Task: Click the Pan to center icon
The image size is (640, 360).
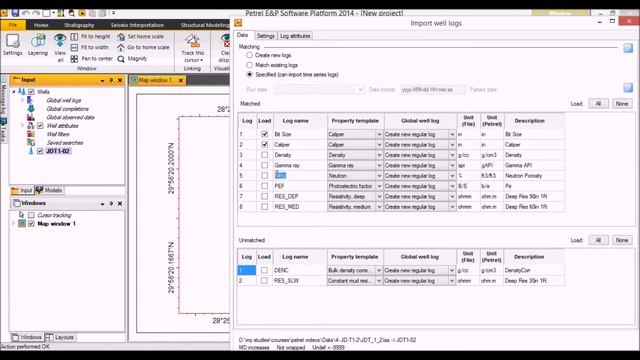Action: [x=74, y=59]
